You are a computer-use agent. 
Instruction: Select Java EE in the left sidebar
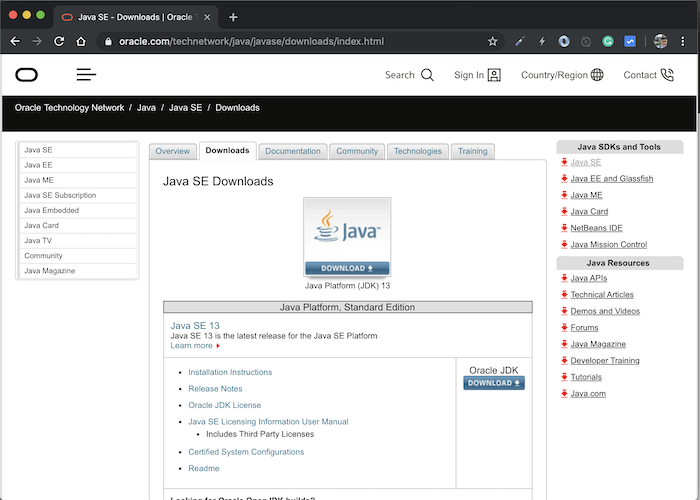pos(78,165)
